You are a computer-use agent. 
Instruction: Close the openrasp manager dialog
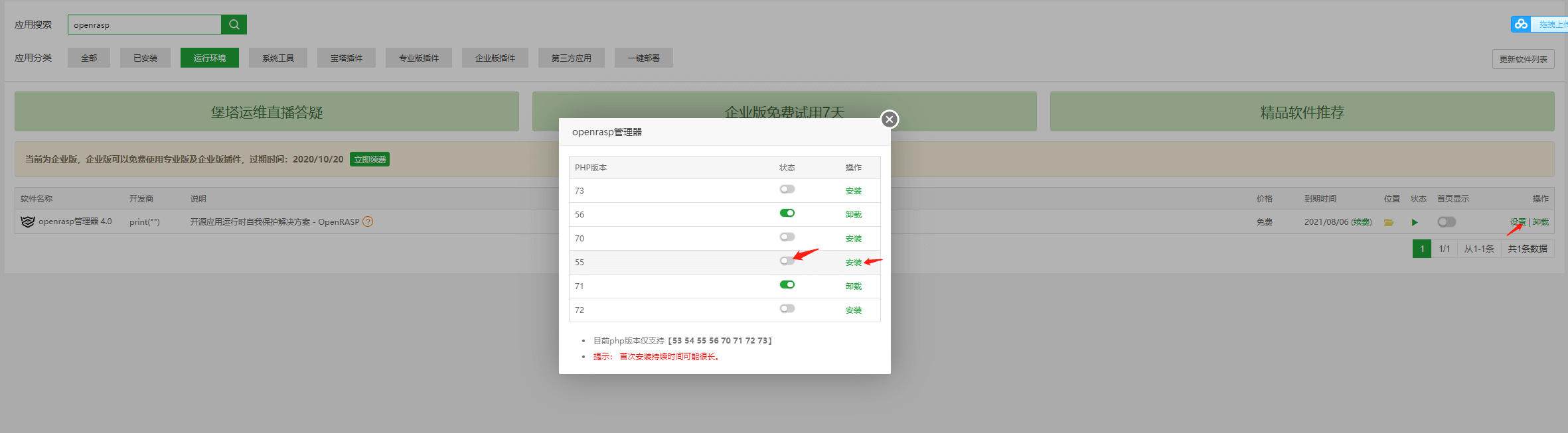(x=890, y=119)
